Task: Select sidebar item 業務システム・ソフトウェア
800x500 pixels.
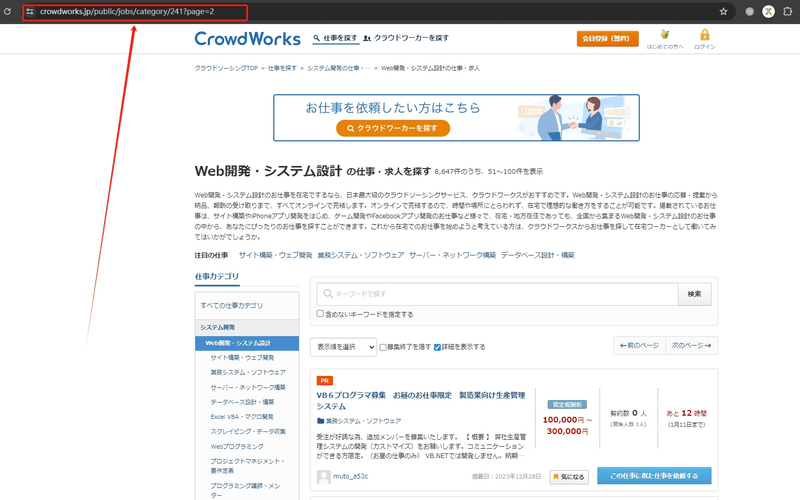Action: tap(248, 372)
